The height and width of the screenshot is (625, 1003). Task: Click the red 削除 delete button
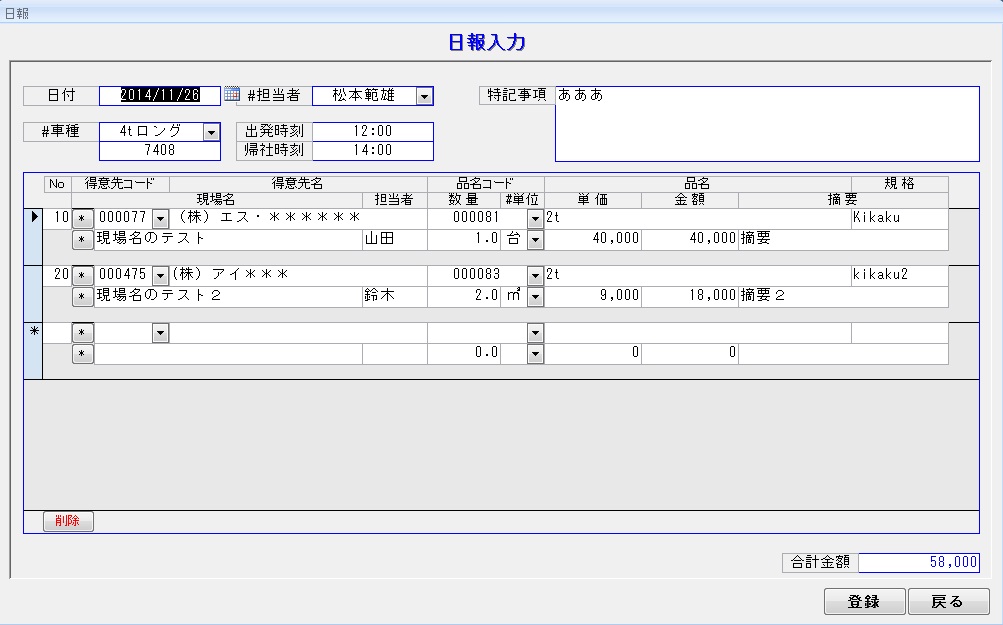(x=68, y=521)
